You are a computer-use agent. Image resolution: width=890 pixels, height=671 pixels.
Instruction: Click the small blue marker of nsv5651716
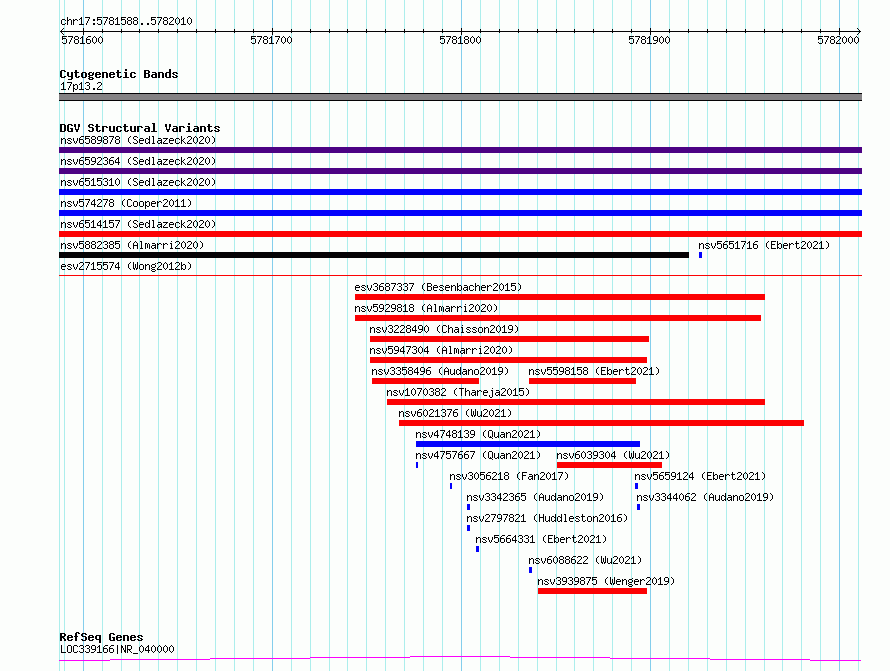700,255
